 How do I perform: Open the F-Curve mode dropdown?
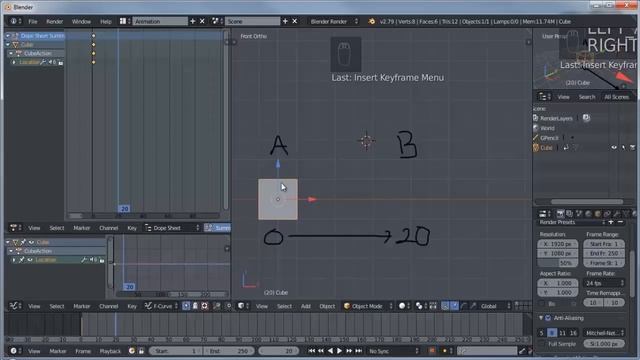pos(161,306)
